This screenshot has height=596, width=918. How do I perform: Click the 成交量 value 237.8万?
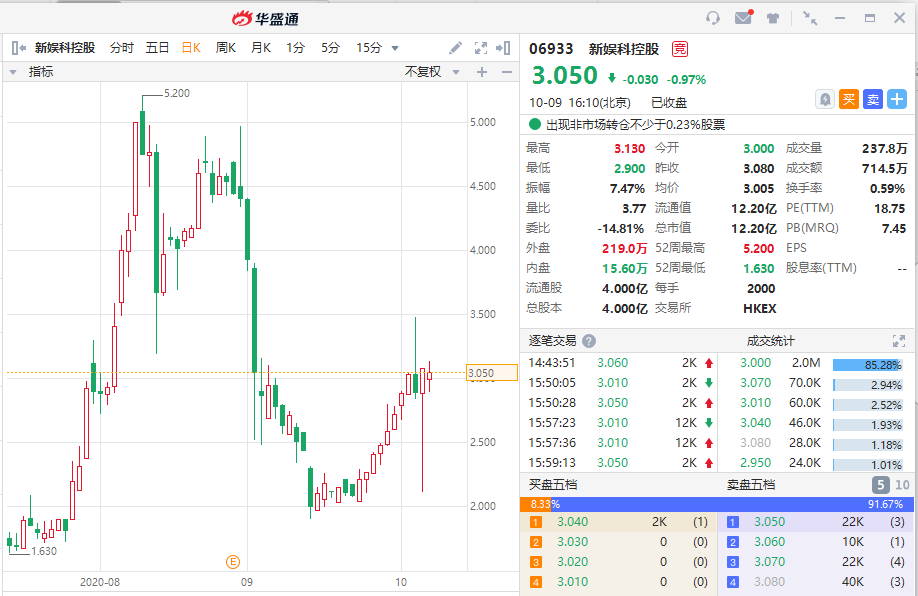tap(885, 149)
